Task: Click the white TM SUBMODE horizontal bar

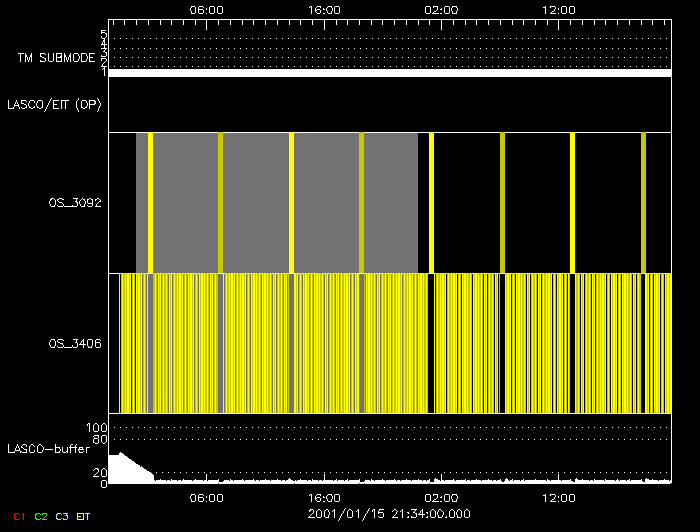Action: pyautogui.click(x=389, y=73)
